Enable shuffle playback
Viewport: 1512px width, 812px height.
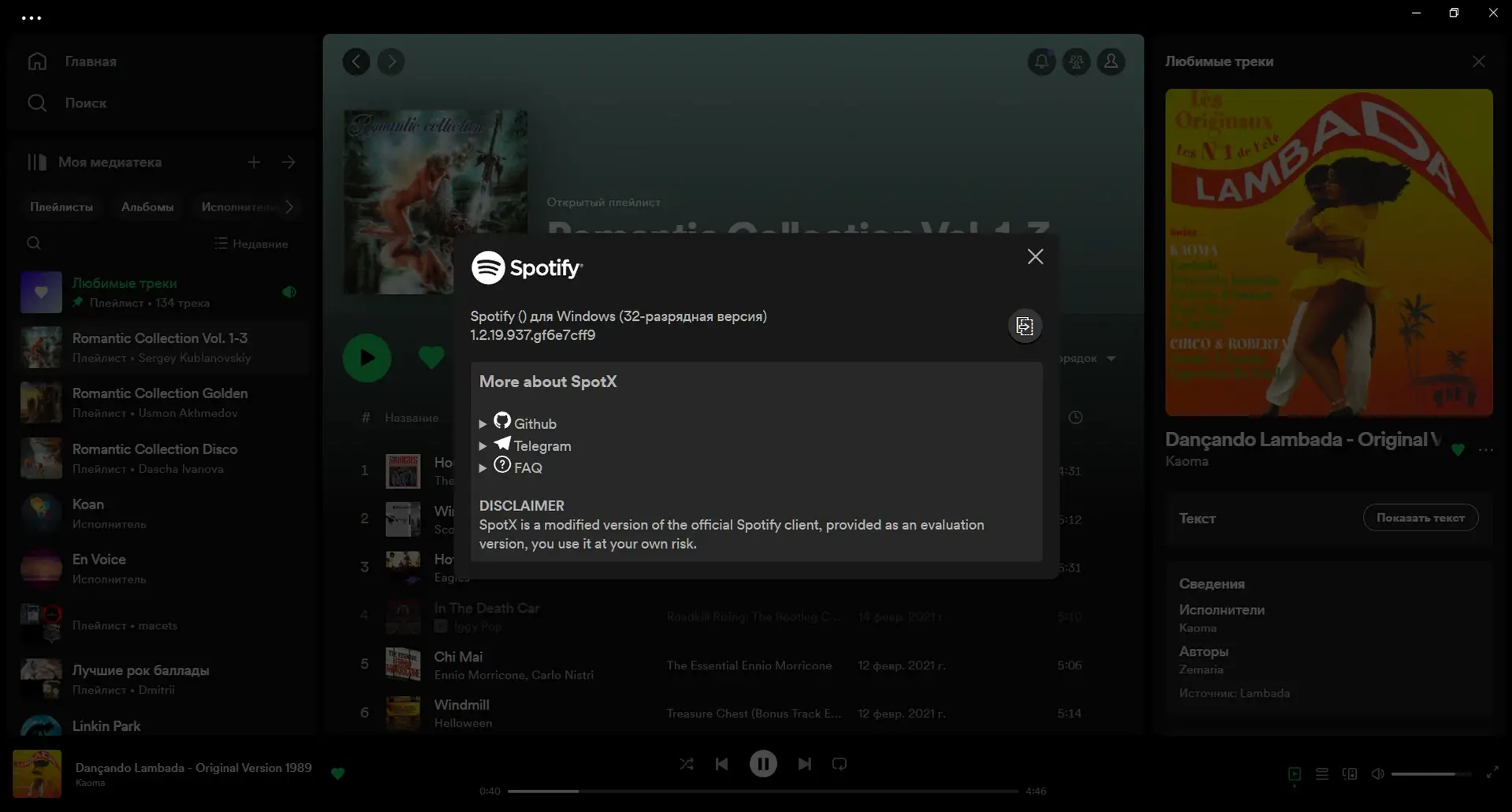point(686,763)
